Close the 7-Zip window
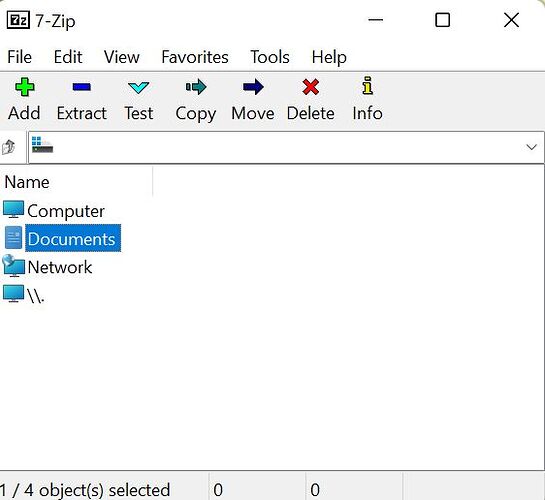 click(x=511, y=20)
